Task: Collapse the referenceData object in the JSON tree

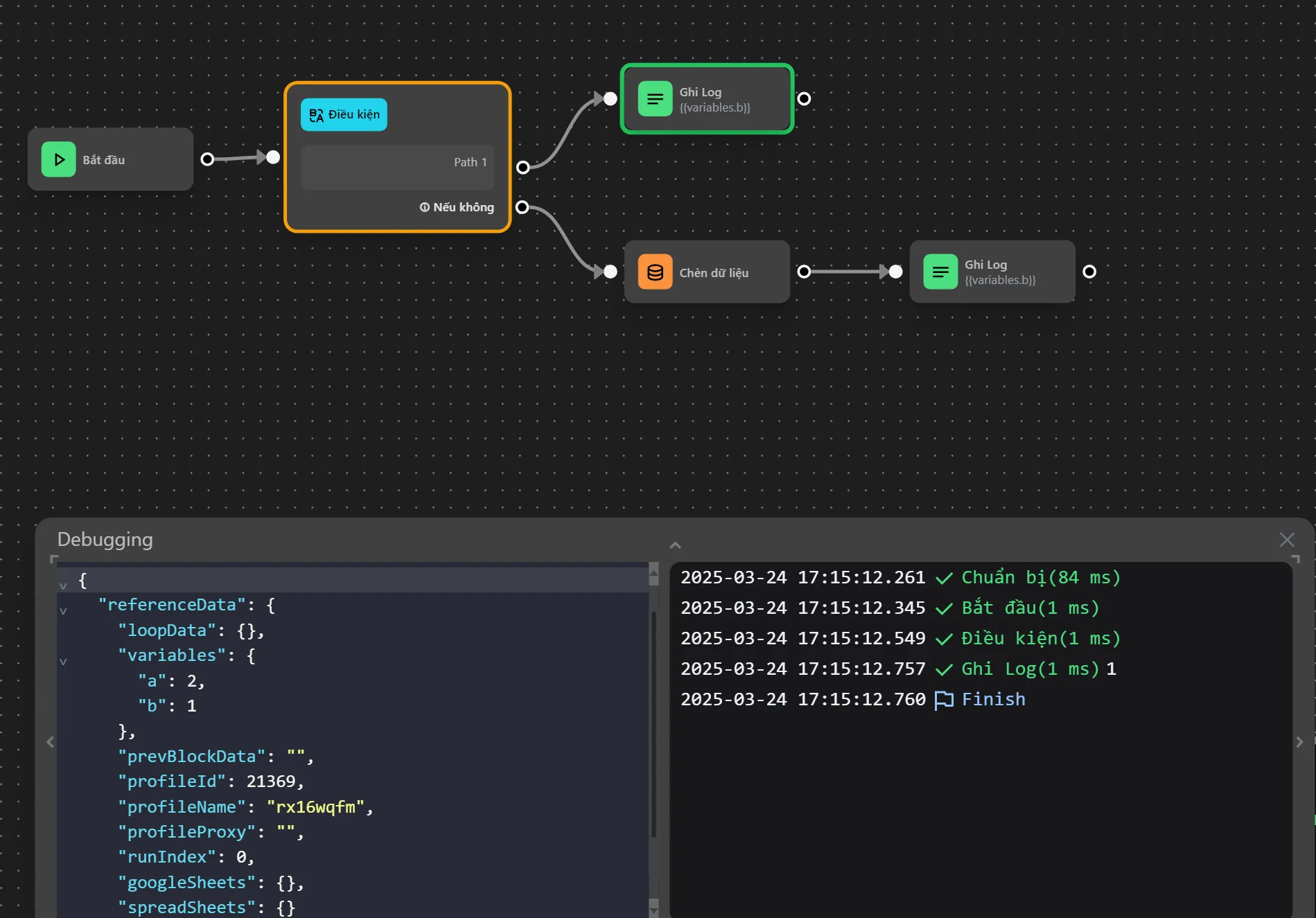Action: 64,610
